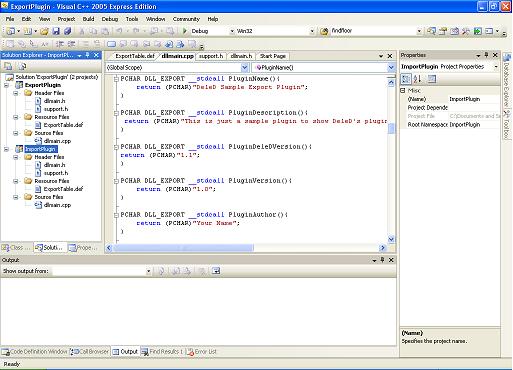Click the Add New Item toolbar icon
This screenshot has height=370, width=513.
tap(28, 31)
